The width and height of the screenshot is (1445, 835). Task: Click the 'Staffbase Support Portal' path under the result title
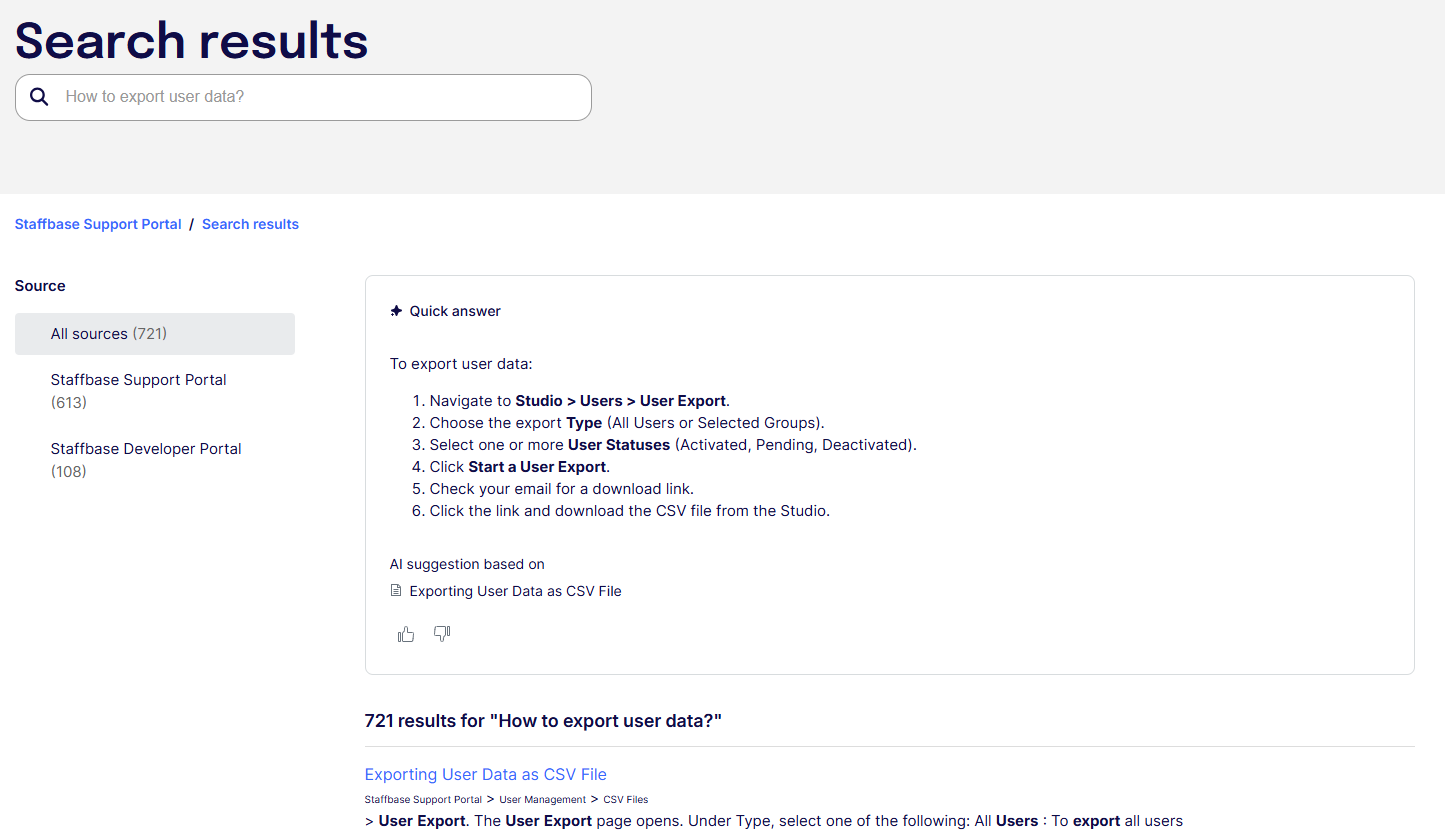coord(423,800)
